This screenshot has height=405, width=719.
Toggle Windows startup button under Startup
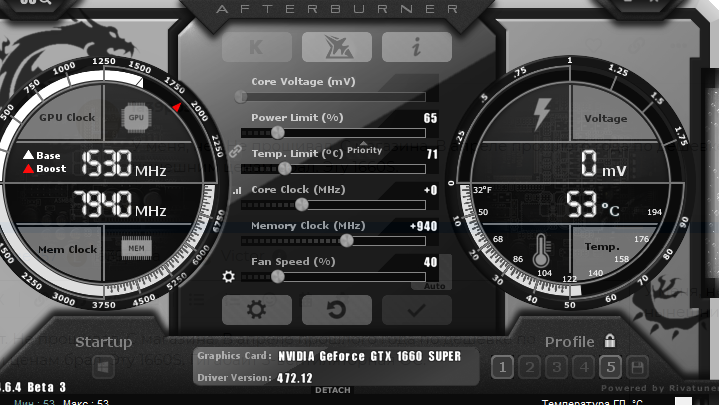point(103,367)
